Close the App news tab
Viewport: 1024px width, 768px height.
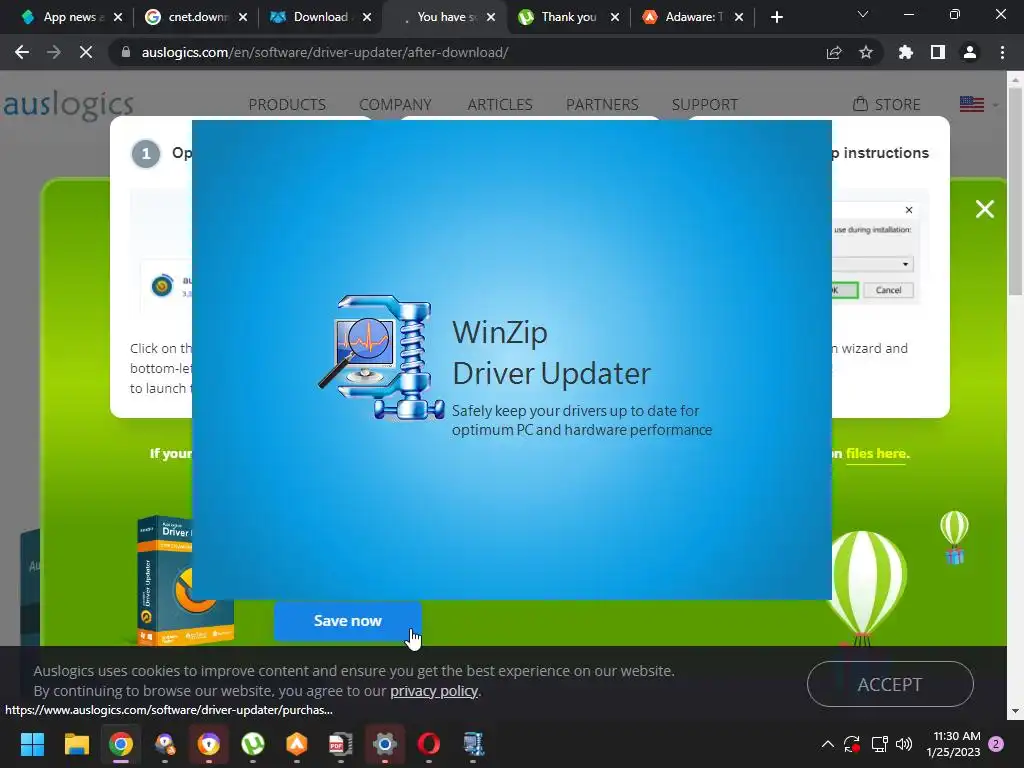tap(118, 17)
